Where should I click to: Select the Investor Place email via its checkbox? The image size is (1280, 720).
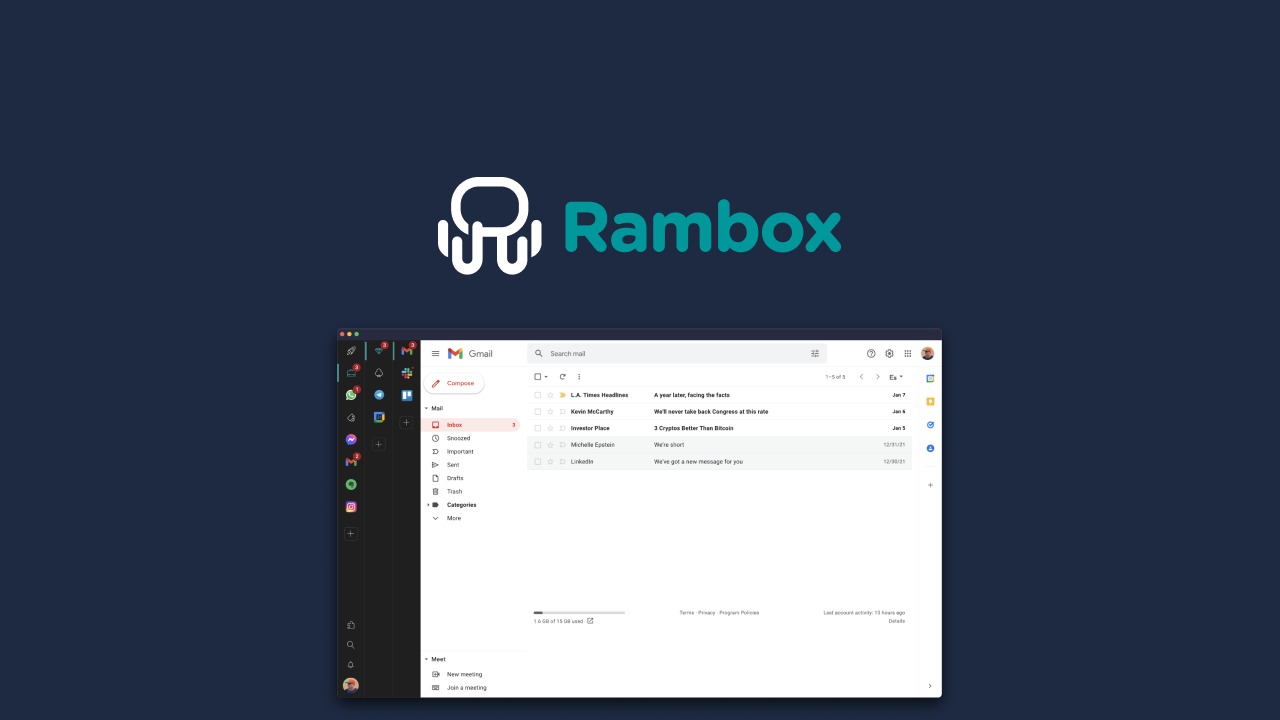(538, 428)
